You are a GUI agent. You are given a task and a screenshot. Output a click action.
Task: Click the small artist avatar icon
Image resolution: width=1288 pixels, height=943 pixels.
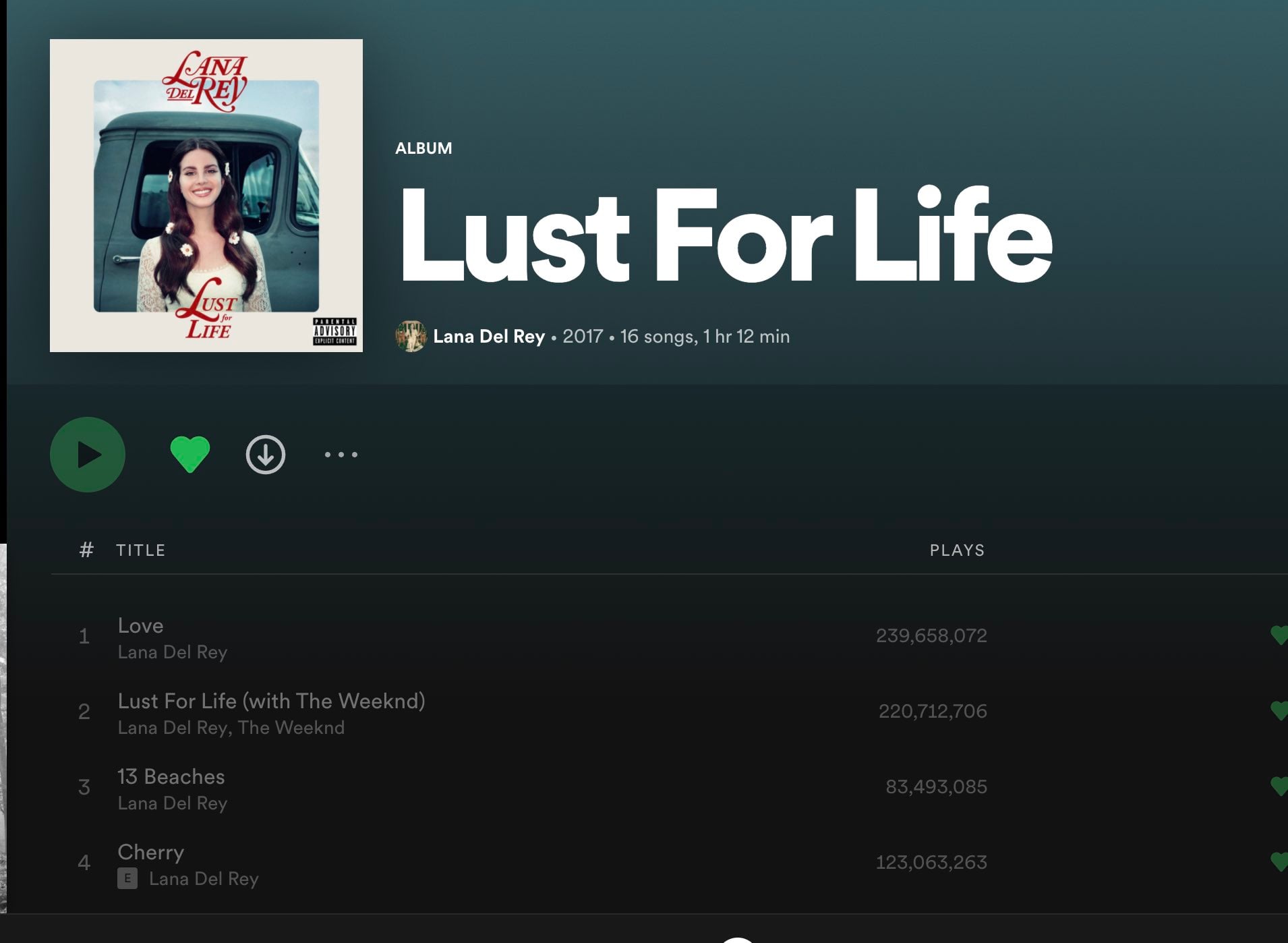[x=411, y=337]
